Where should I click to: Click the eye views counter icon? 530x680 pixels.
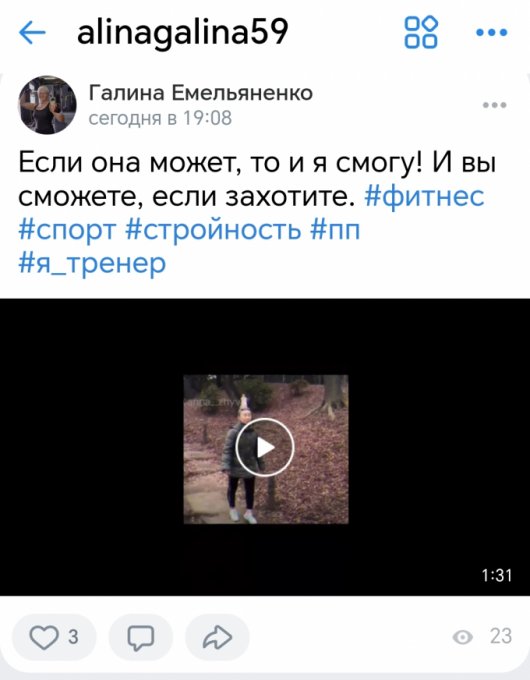tap(462, 637)
